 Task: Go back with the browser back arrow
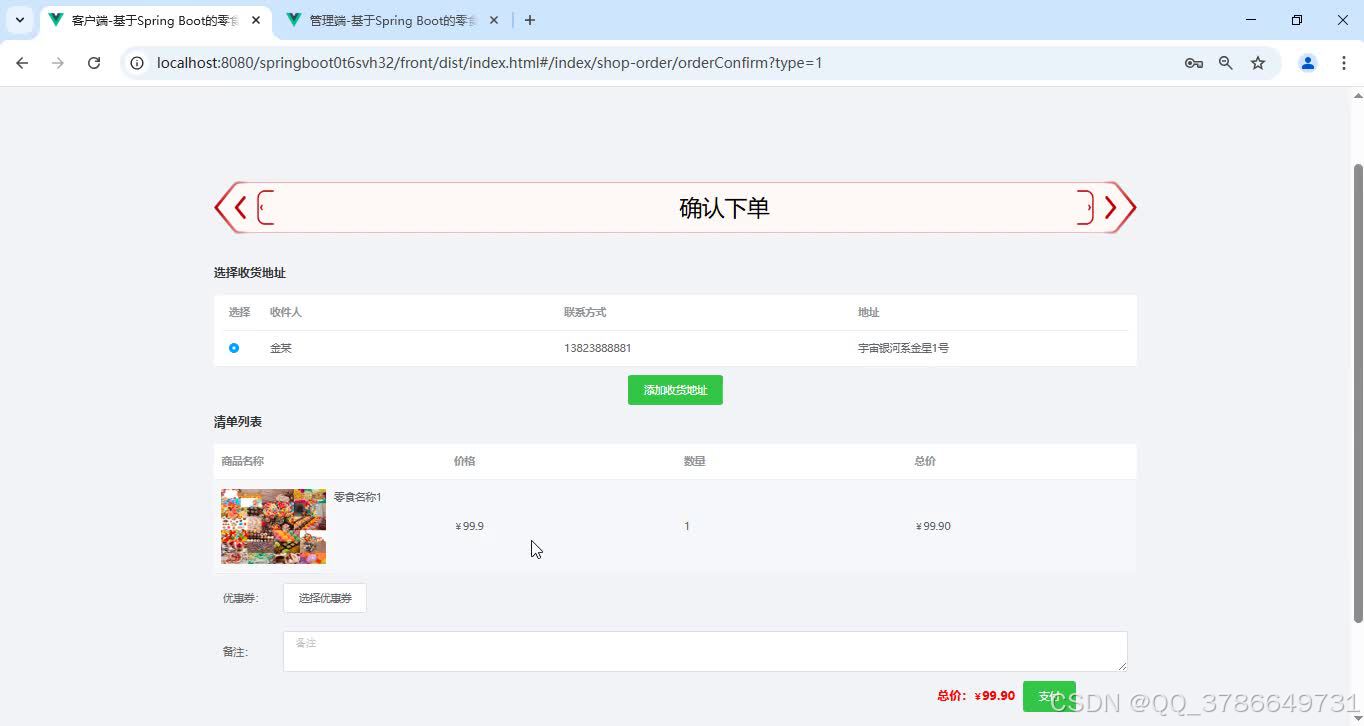coord(22,63)
